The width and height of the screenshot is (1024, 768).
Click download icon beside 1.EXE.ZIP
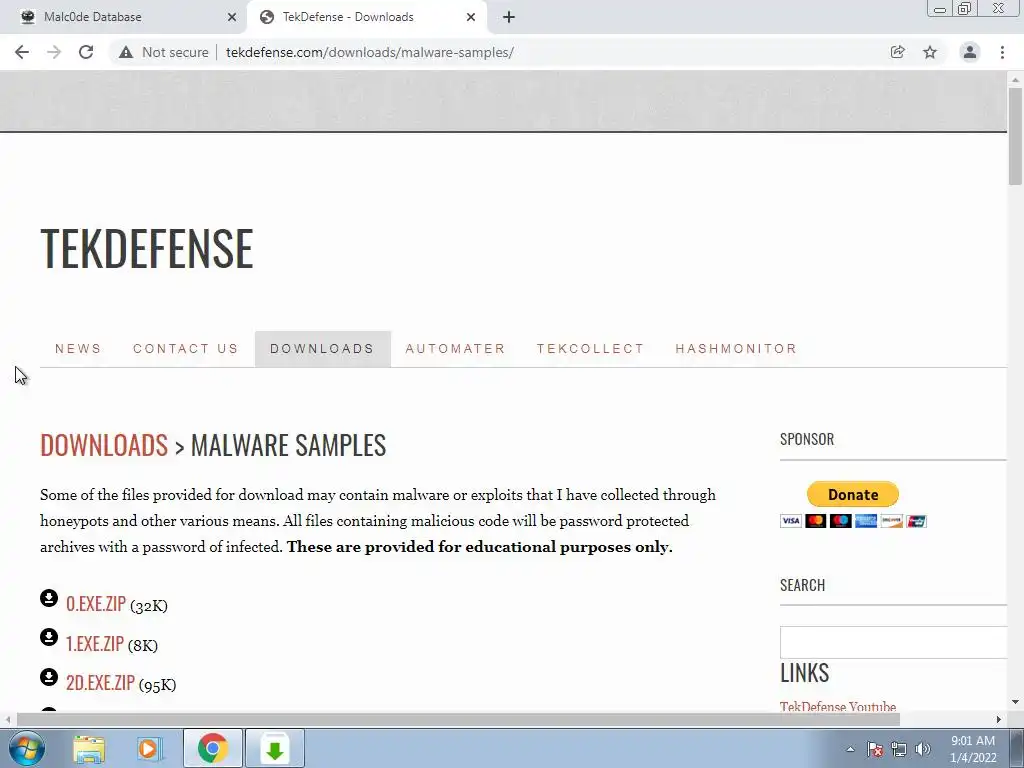(x=49, y=637)
